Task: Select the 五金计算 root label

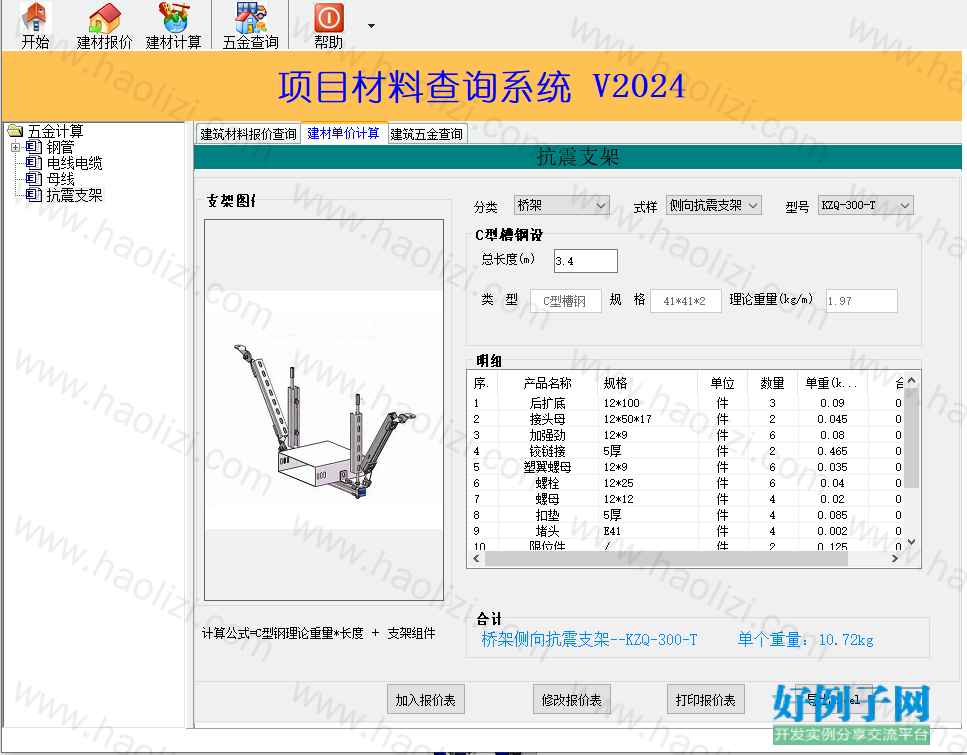Action: [x=56, y=131]
